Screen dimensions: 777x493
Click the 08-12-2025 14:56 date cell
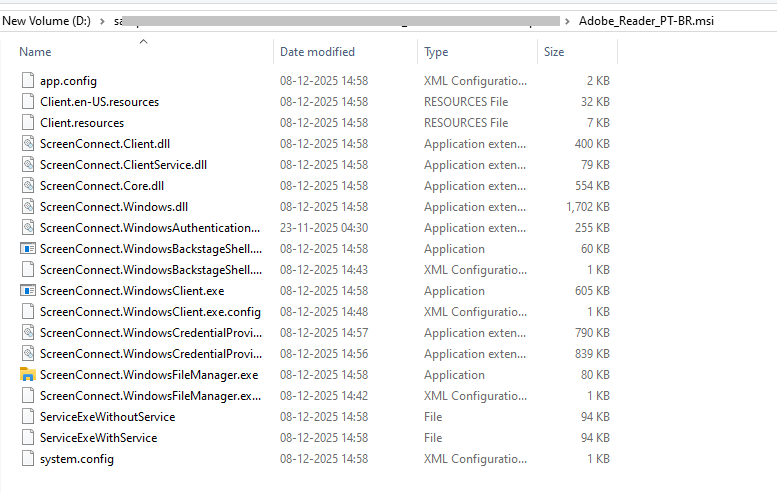(324, 353)
